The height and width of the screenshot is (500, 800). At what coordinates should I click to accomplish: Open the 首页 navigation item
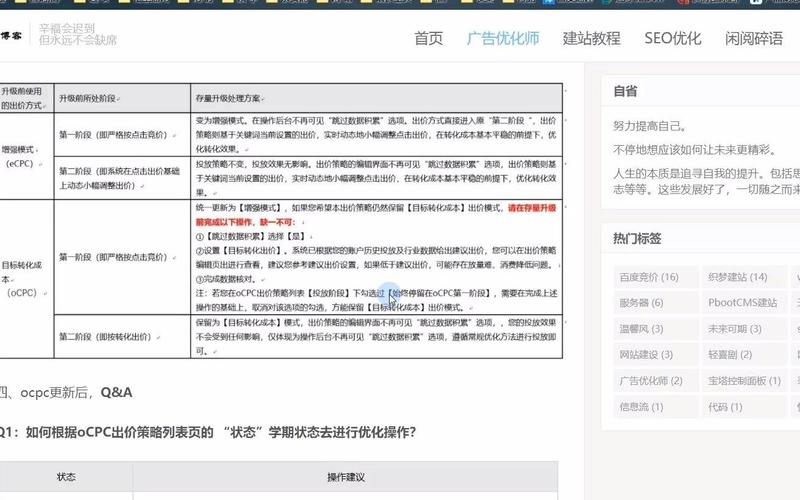[428, 38]
